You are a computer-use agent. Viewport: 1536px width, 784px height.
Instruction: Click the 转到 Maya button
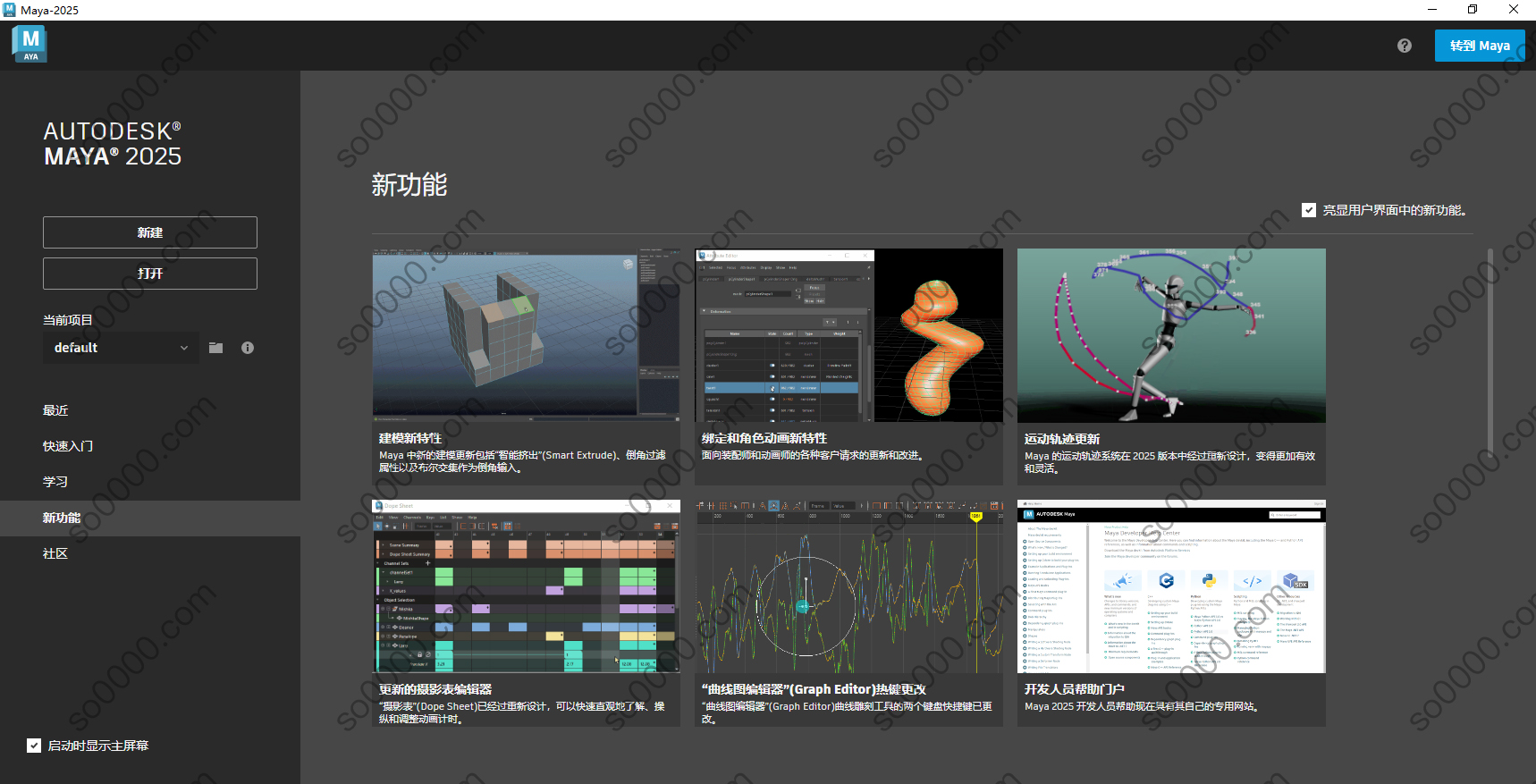(x=1480, y=46)
